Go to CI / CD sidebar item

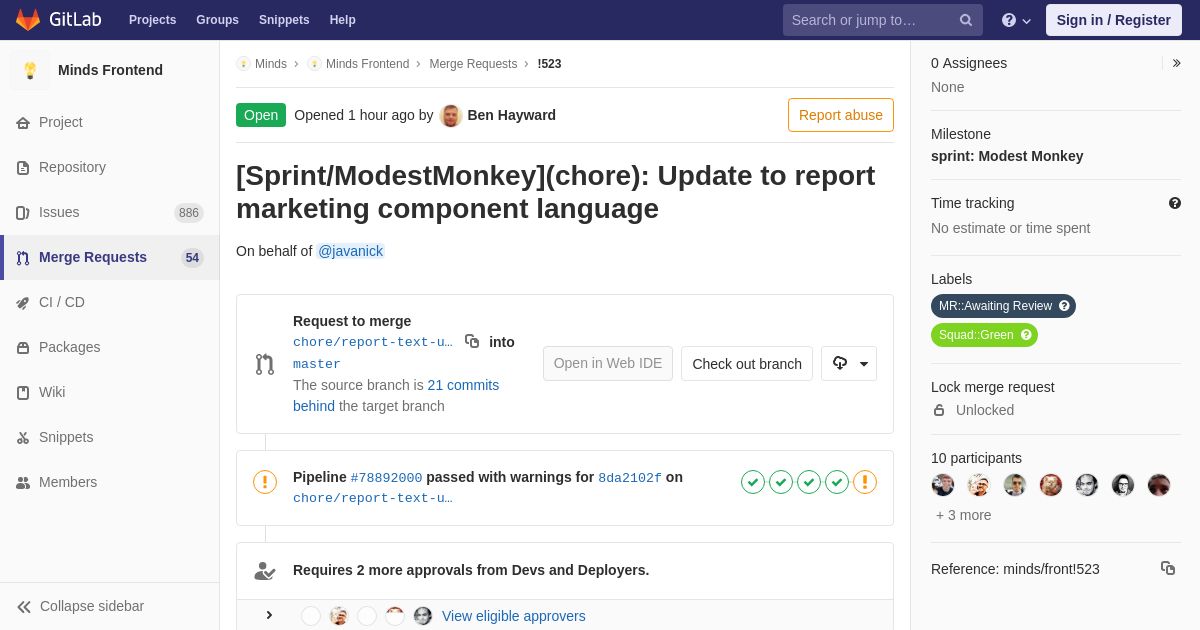(61, 302)
